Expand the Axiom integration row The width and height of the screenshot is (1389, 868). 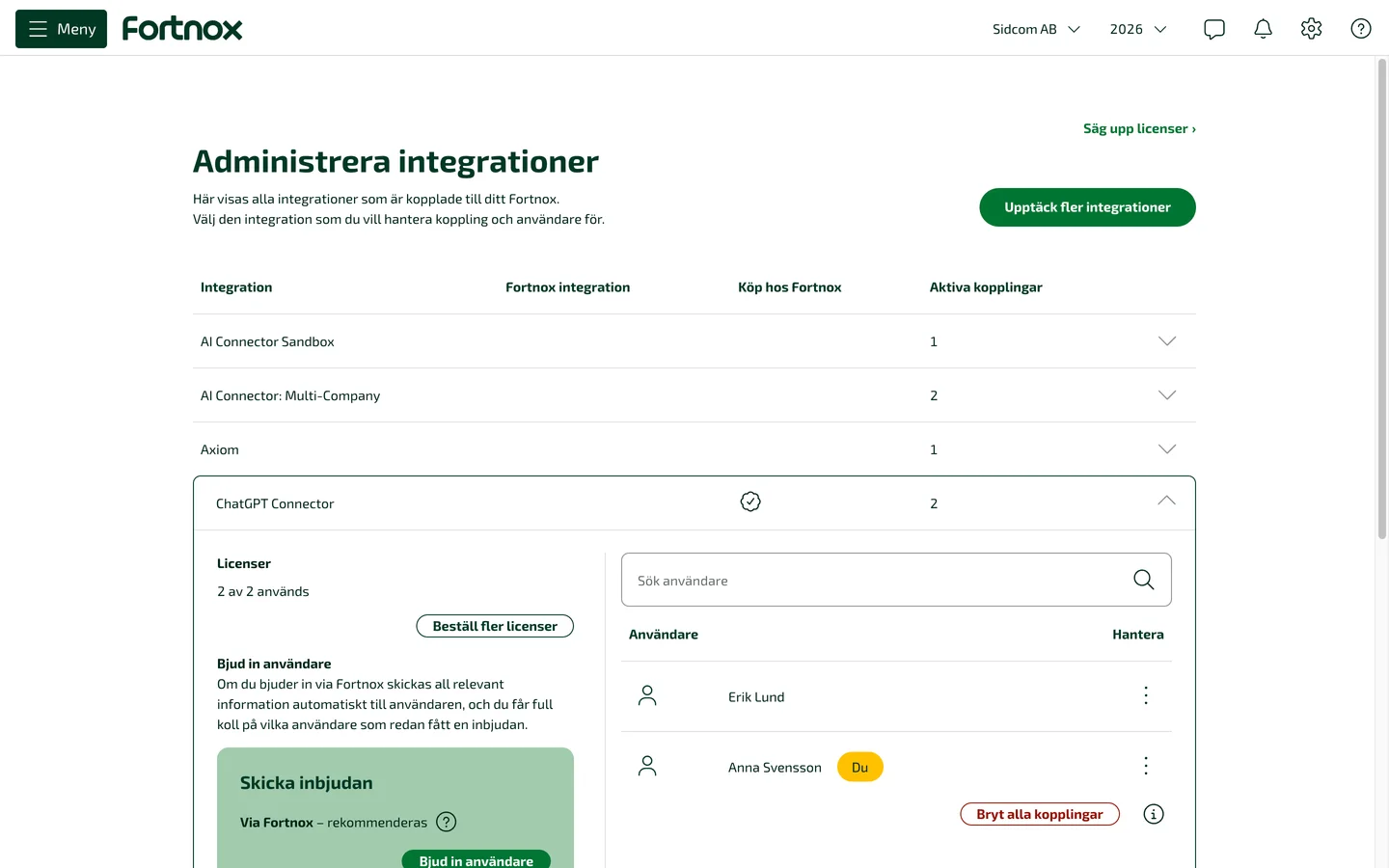coord(1167,449)
